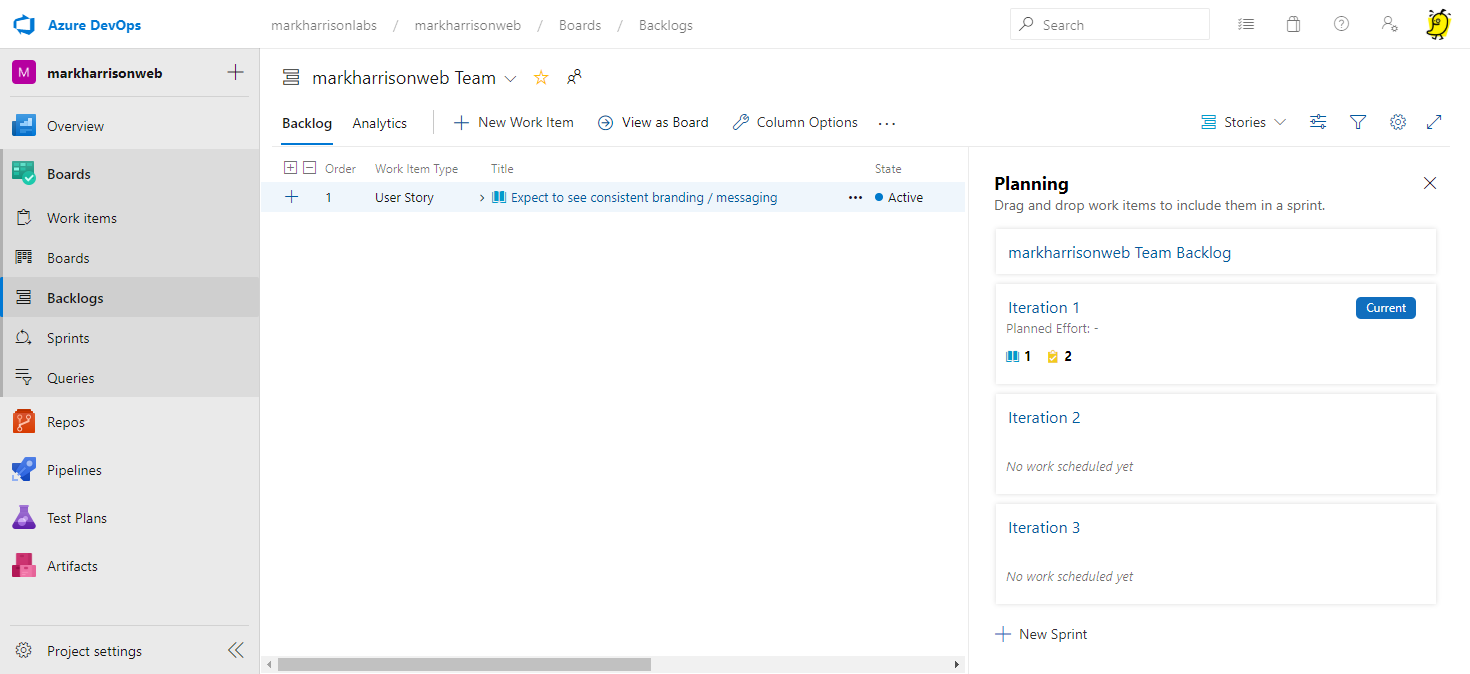The image size is (1470, 674).
Task: Expand the user story row chevron
Action: coord(482,198)
